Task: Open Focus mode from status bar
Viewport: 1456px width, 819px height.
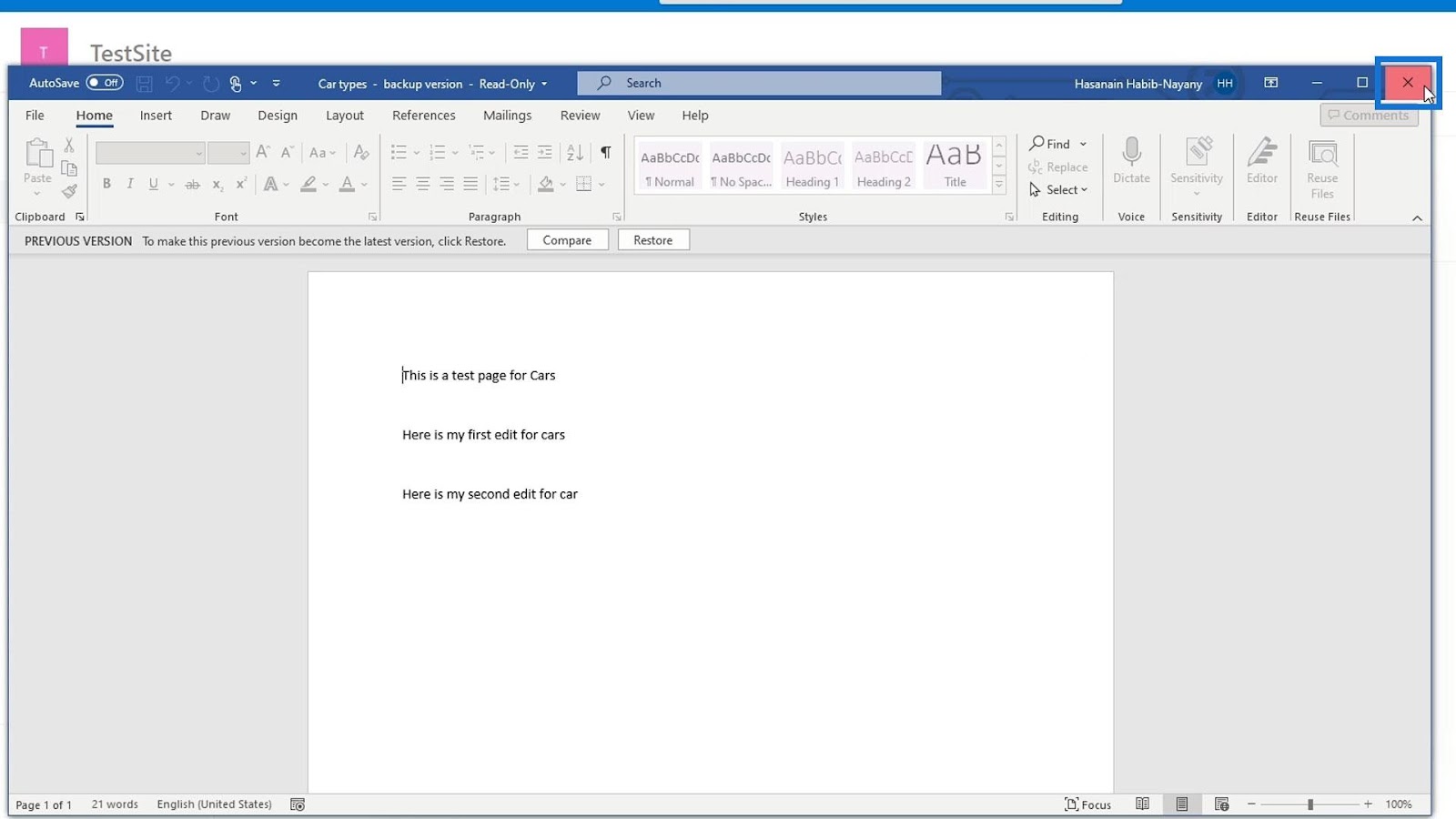Action: 1088,804
